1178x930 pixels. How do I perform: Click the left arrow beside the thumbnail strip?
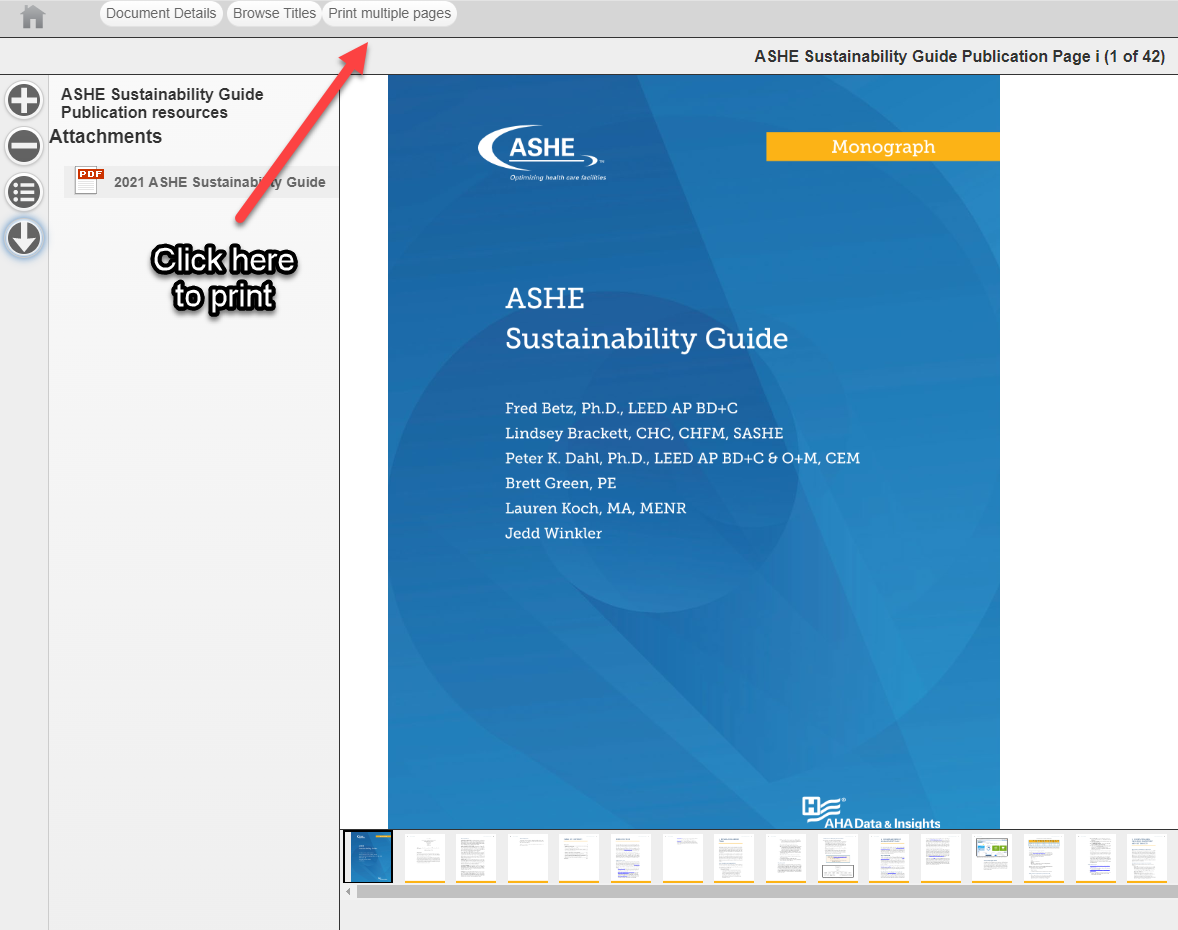click(347, 892)
